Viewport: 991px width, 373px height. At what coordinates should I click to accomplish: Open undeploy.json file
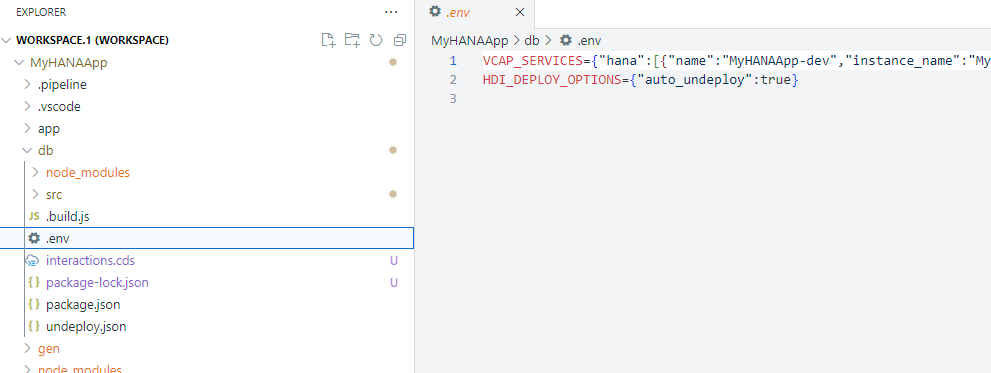pyautogui.click(x=86, y=327)
